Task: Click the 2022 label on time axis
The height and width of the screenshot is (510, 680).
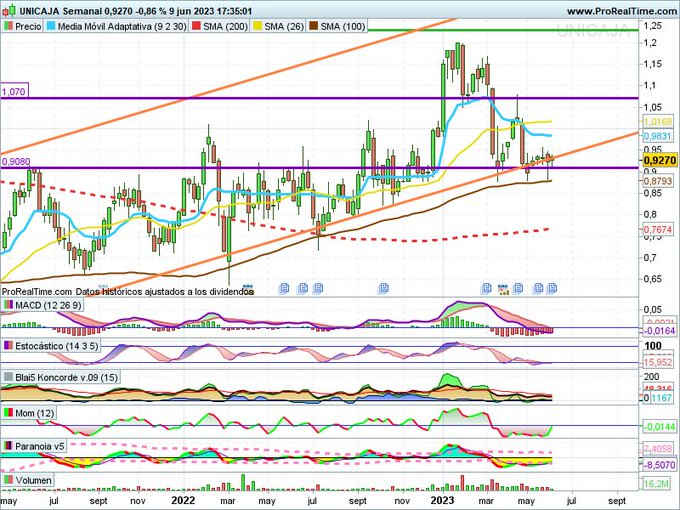Action: [183, 500]
